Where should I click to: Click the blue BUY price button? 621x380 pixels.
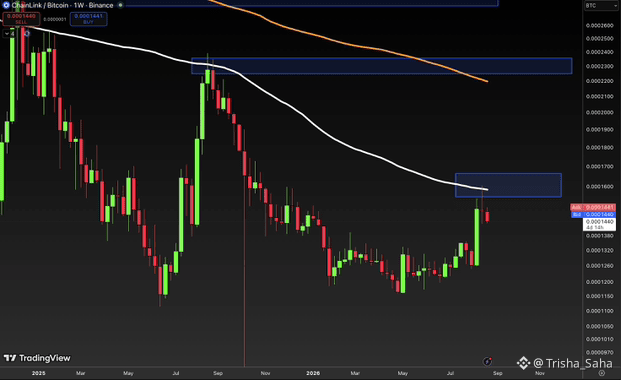[88, 19]
